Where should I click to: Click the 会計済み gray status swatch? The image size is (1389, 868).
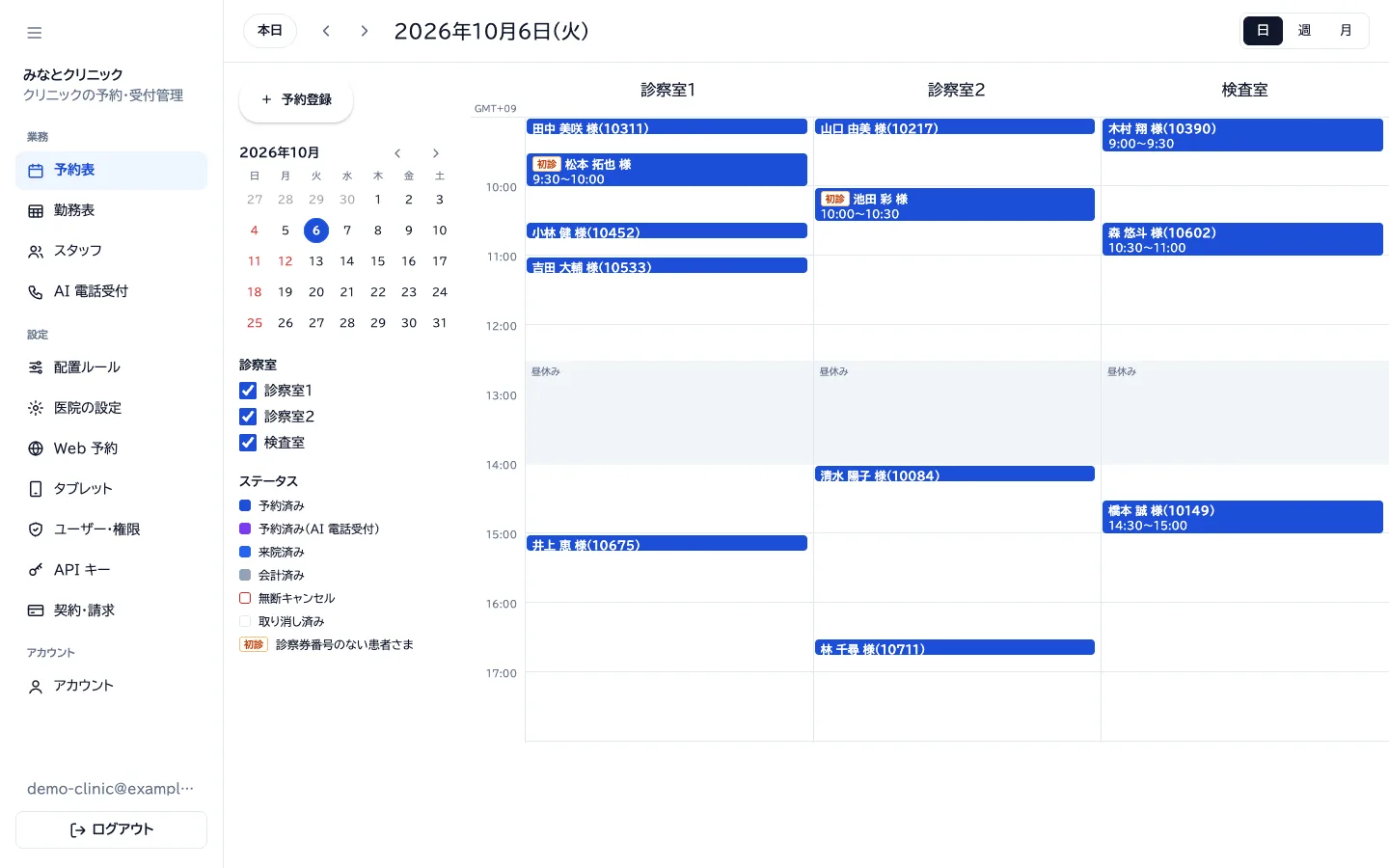click(x=245, y=575)
